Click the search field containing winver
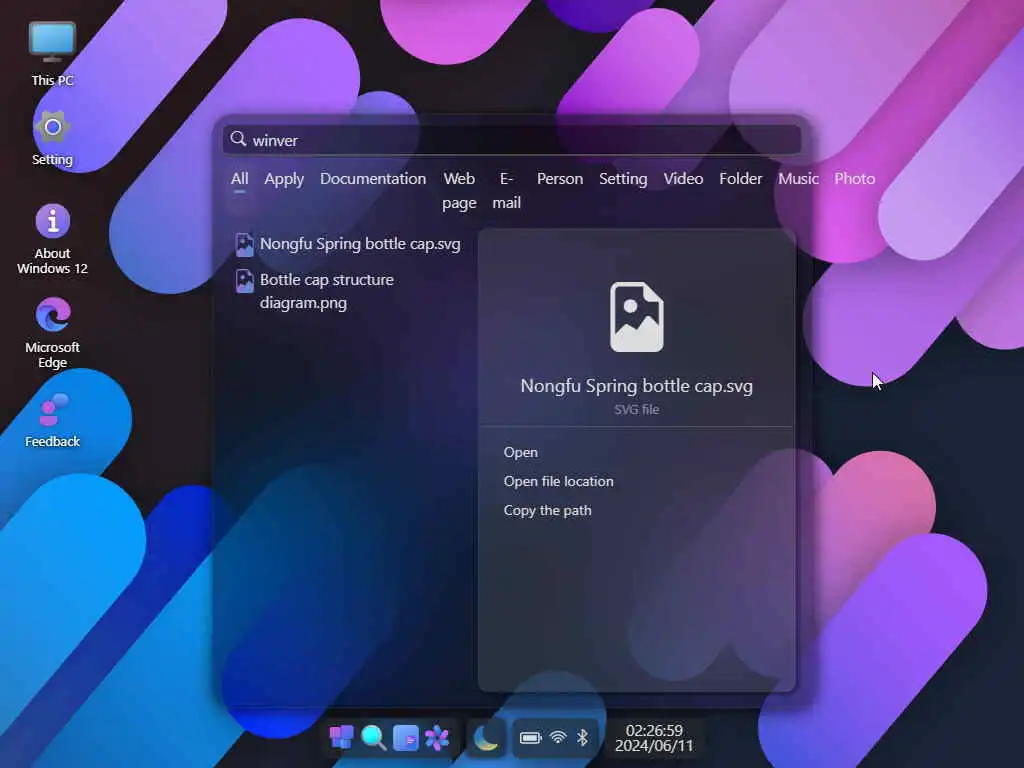The height and width of the screenshot is (768, 1024). click(x=512, y=140)
